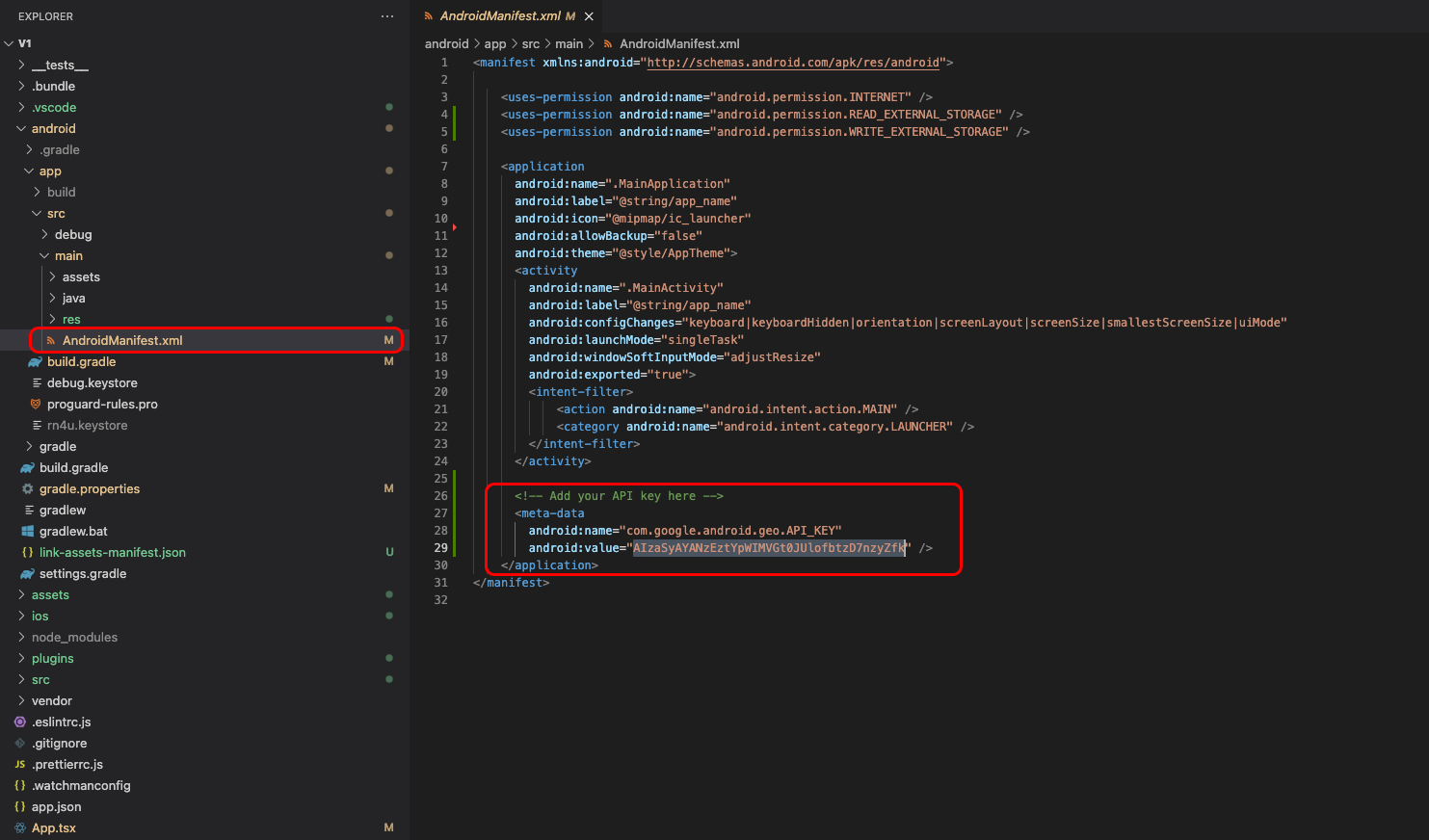Click the gradlew.bat Windows file icon

coord(28,532)
